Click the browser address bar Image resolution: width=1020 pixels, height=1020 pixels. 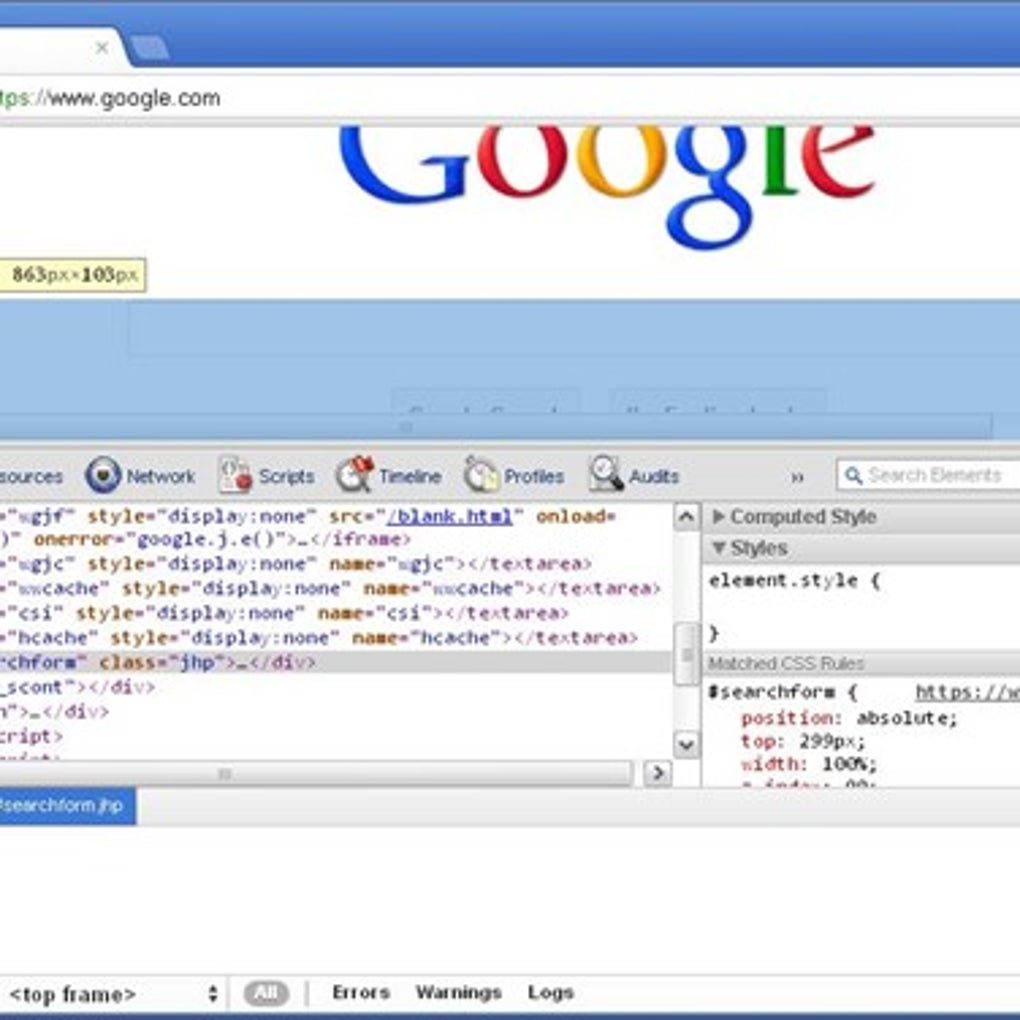[510, 98]
